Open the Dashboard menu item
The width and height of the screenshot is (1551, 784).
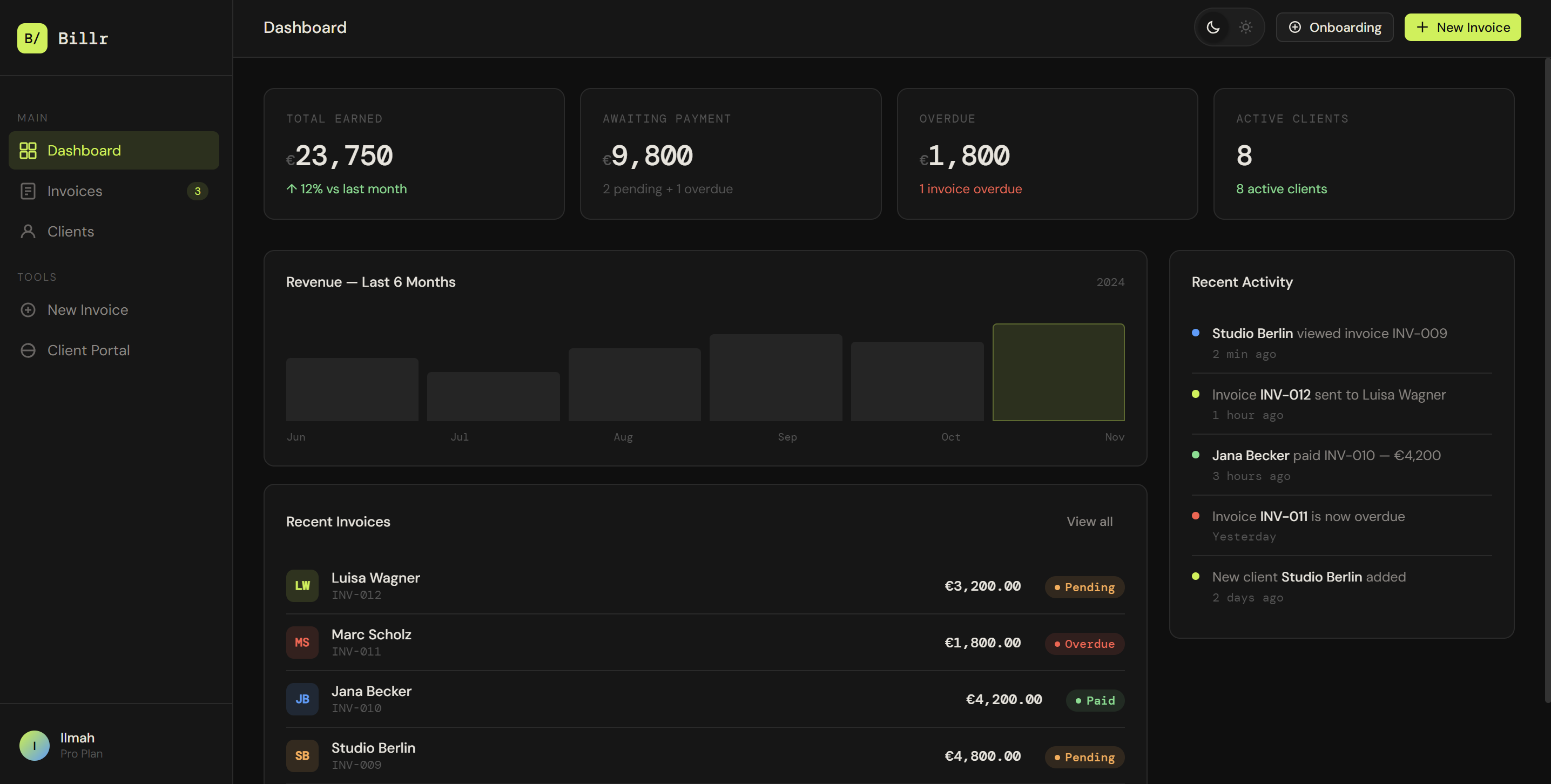(x=114, y=151)
